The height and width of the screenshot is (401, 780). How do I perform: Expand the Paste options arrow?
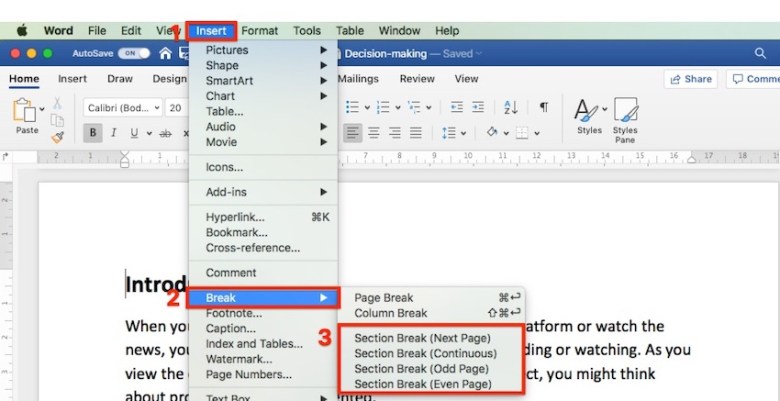click(x=42, y=109)
